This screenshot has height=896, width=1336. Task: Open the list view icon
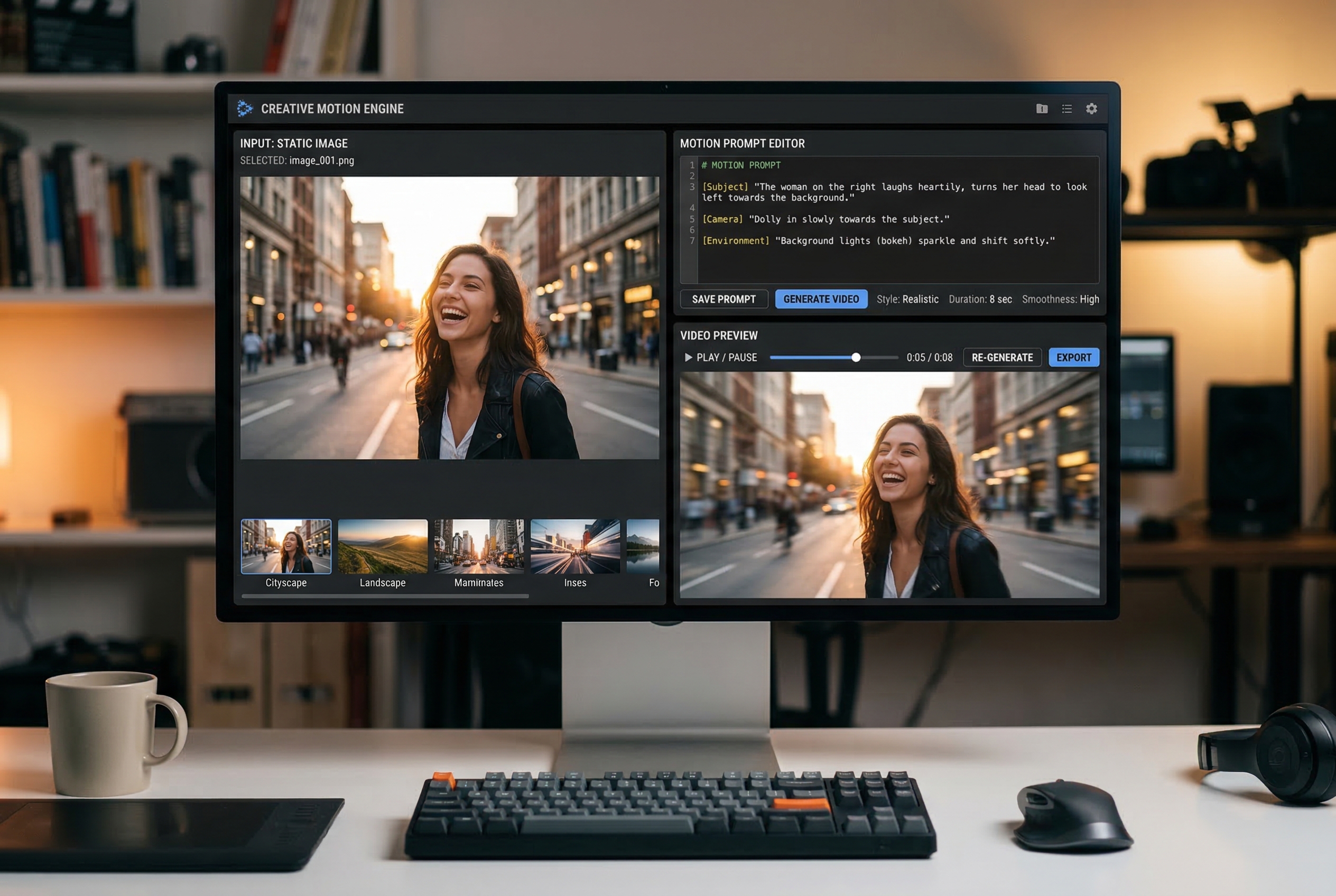point(1067,109)
